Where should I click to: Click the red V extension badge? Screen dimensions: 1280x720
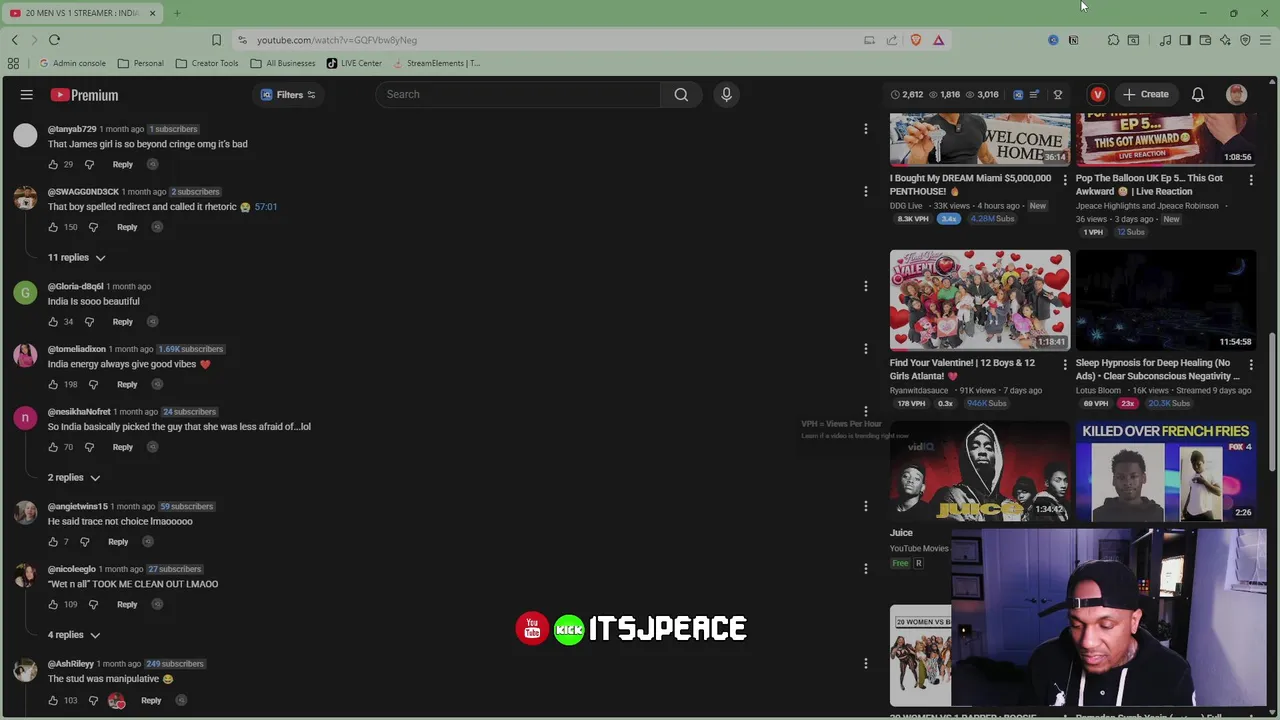click(1098, 95)
